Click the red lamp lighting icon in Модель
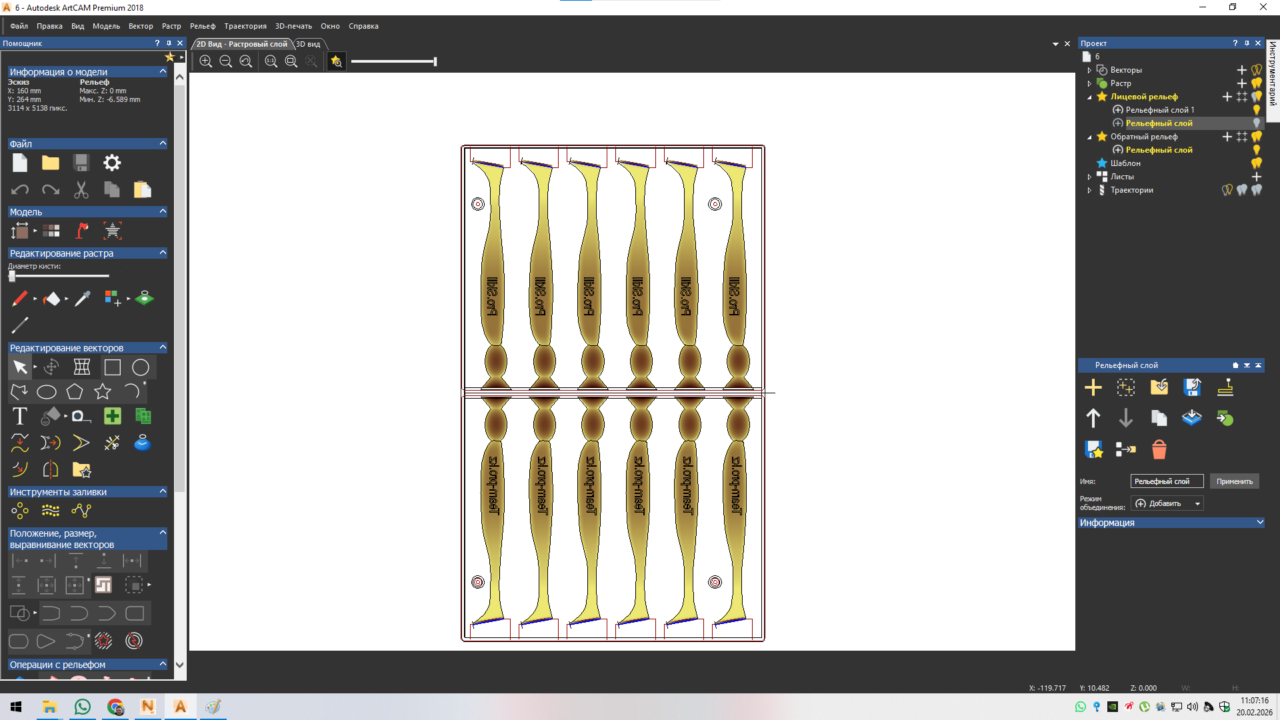Image resolution: width=1280 pixels, height=720 pixels. (83, 231)
